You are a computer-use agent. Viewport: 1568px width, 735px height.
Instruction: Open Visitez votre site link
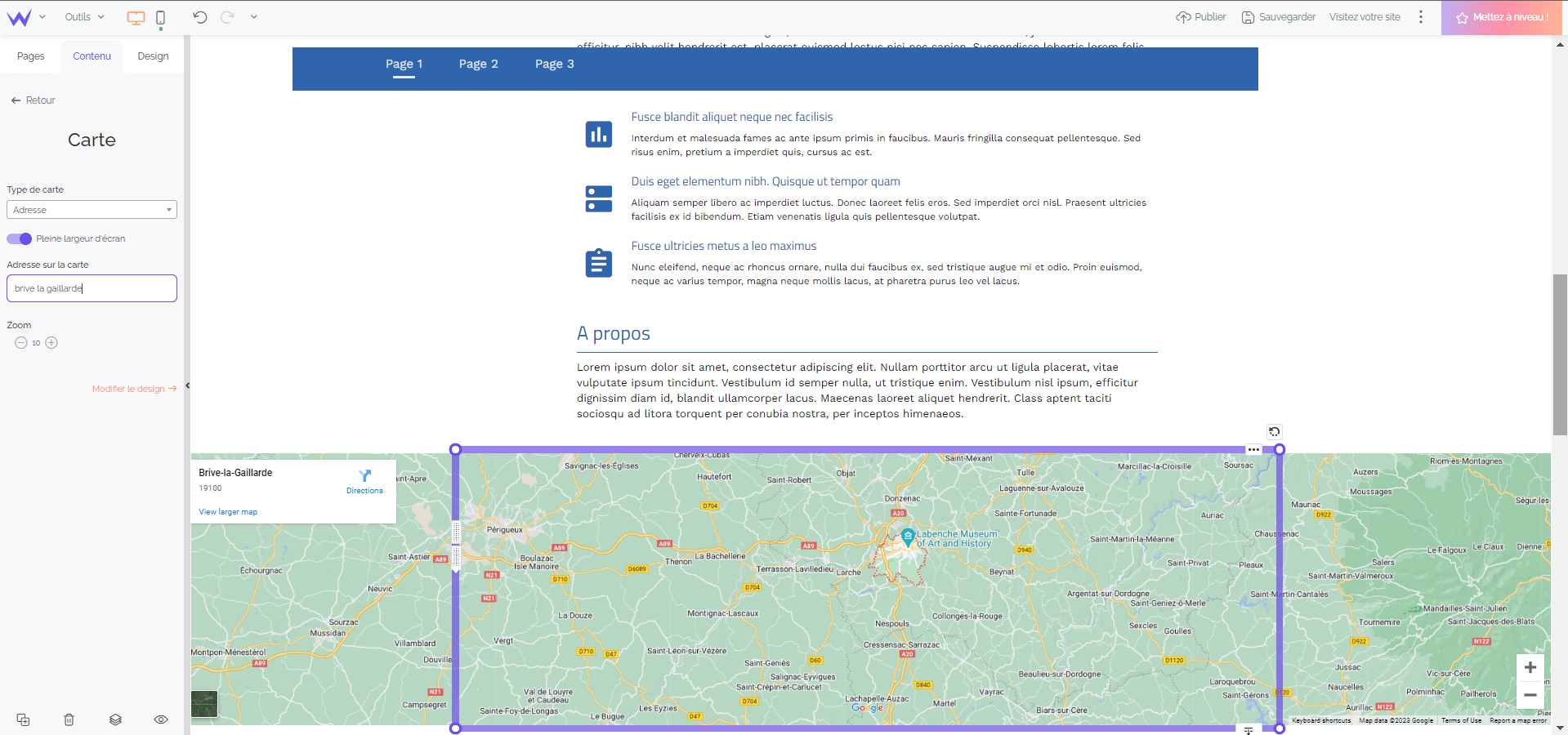pyautogui.click(x=1365, y=16)
